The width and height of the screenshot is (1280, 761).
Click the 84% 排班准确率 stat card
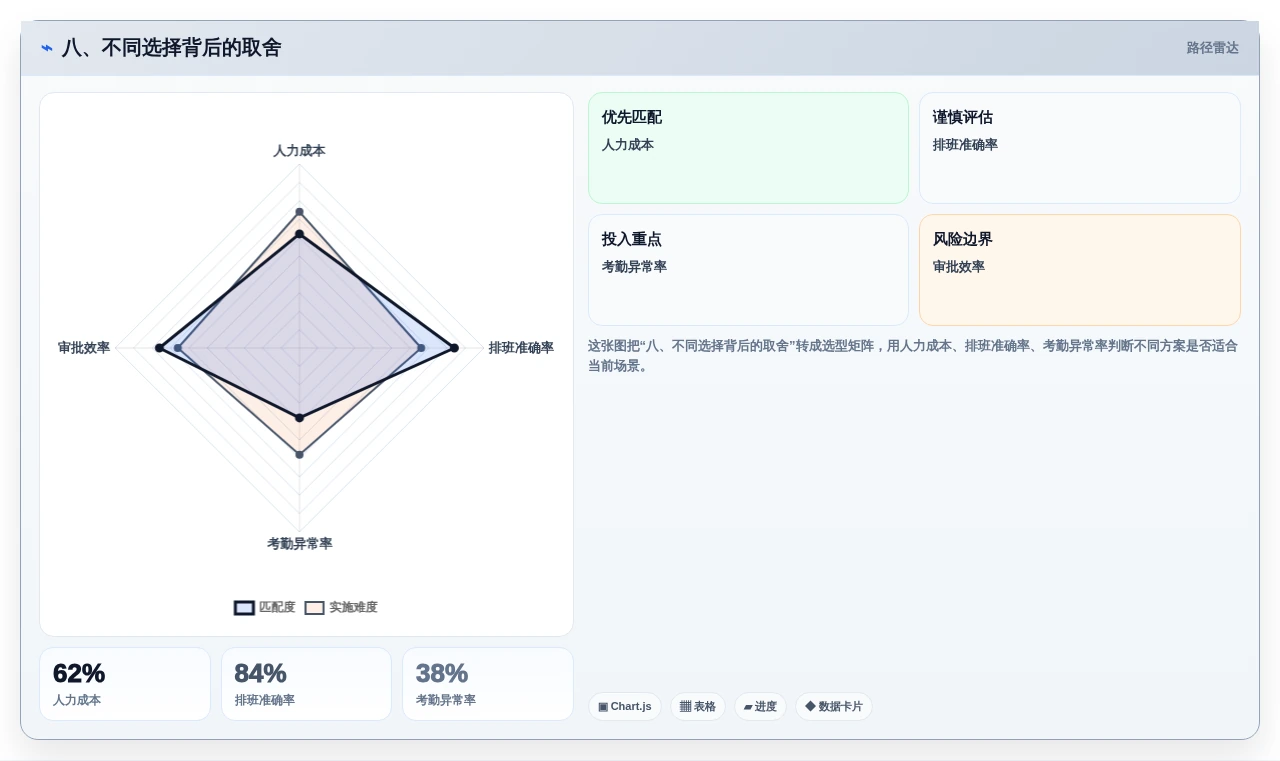(x=306, y=684)
